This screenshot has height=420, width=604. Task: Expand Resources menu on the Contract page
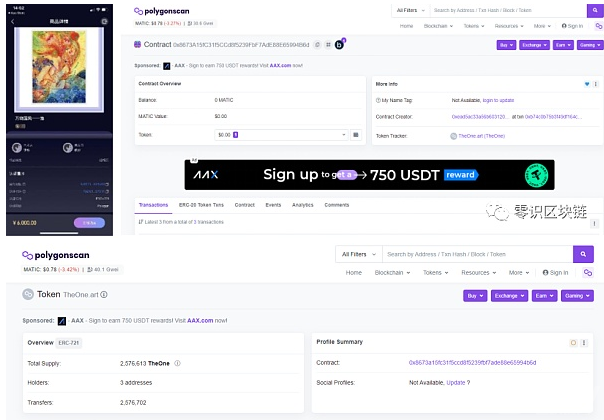[x=509, y=26]
